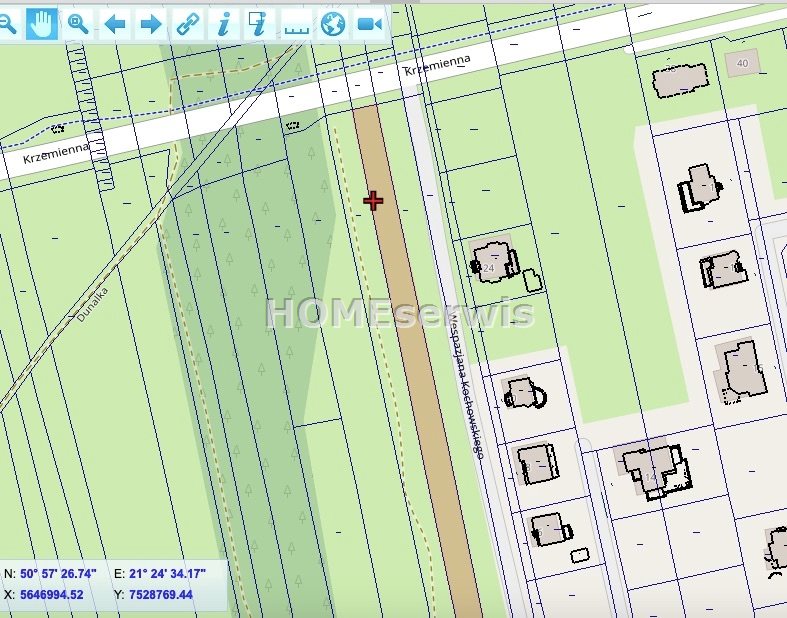Click the N latitude coordinate value
Screen dimensions: 787x618
coord(58,574)
